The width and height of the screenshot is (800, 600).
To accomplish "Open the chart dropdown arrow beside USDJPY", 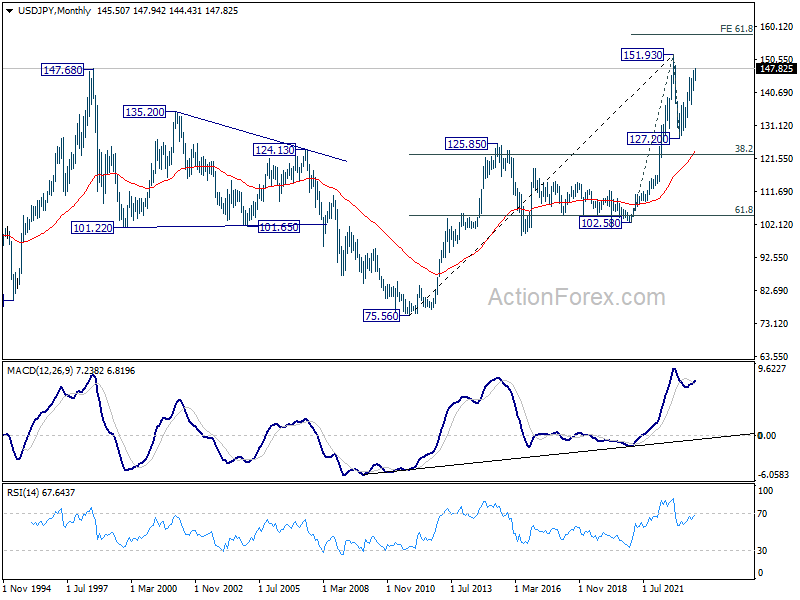I will tap(10, 11).
